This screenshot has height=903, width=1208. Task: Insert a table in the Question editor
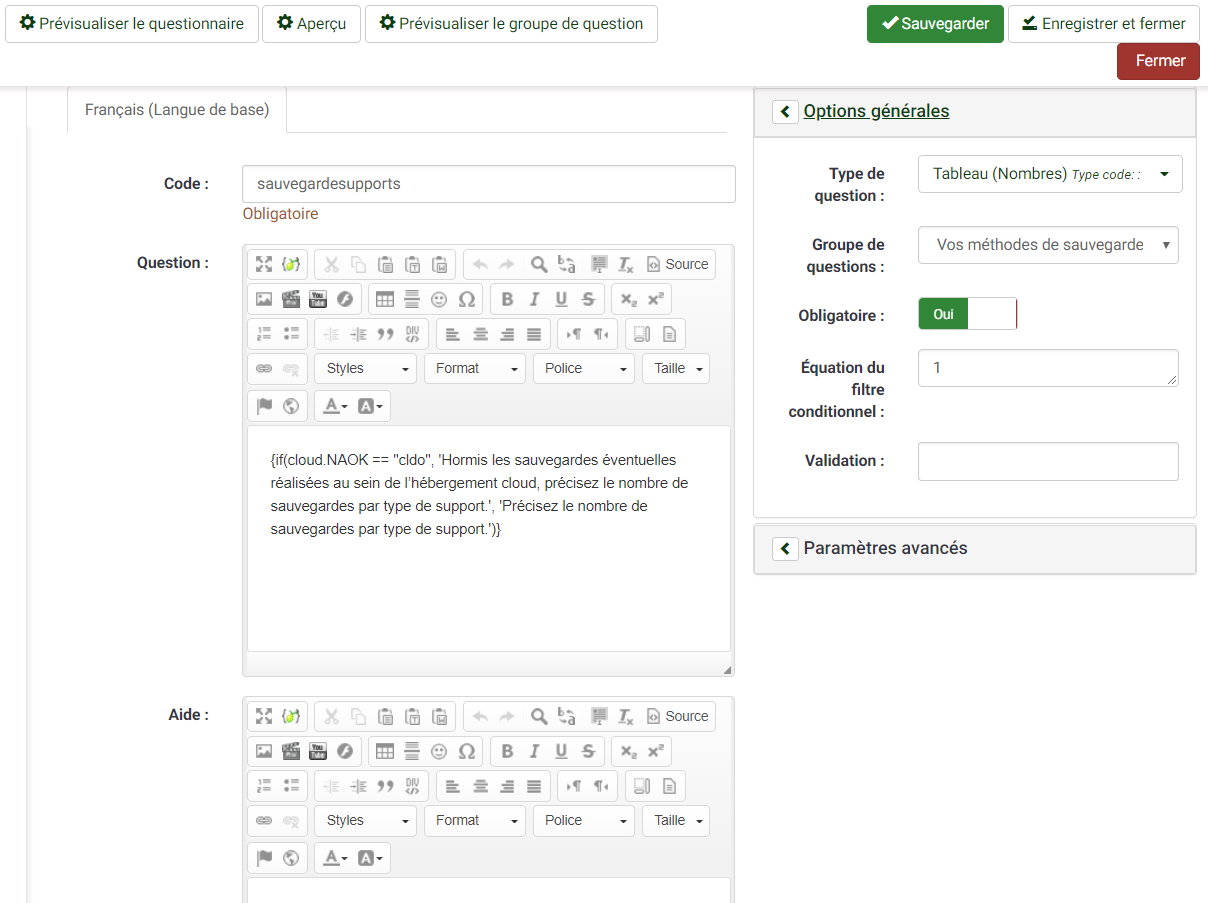pyautogui.click(x=384, y=299)
